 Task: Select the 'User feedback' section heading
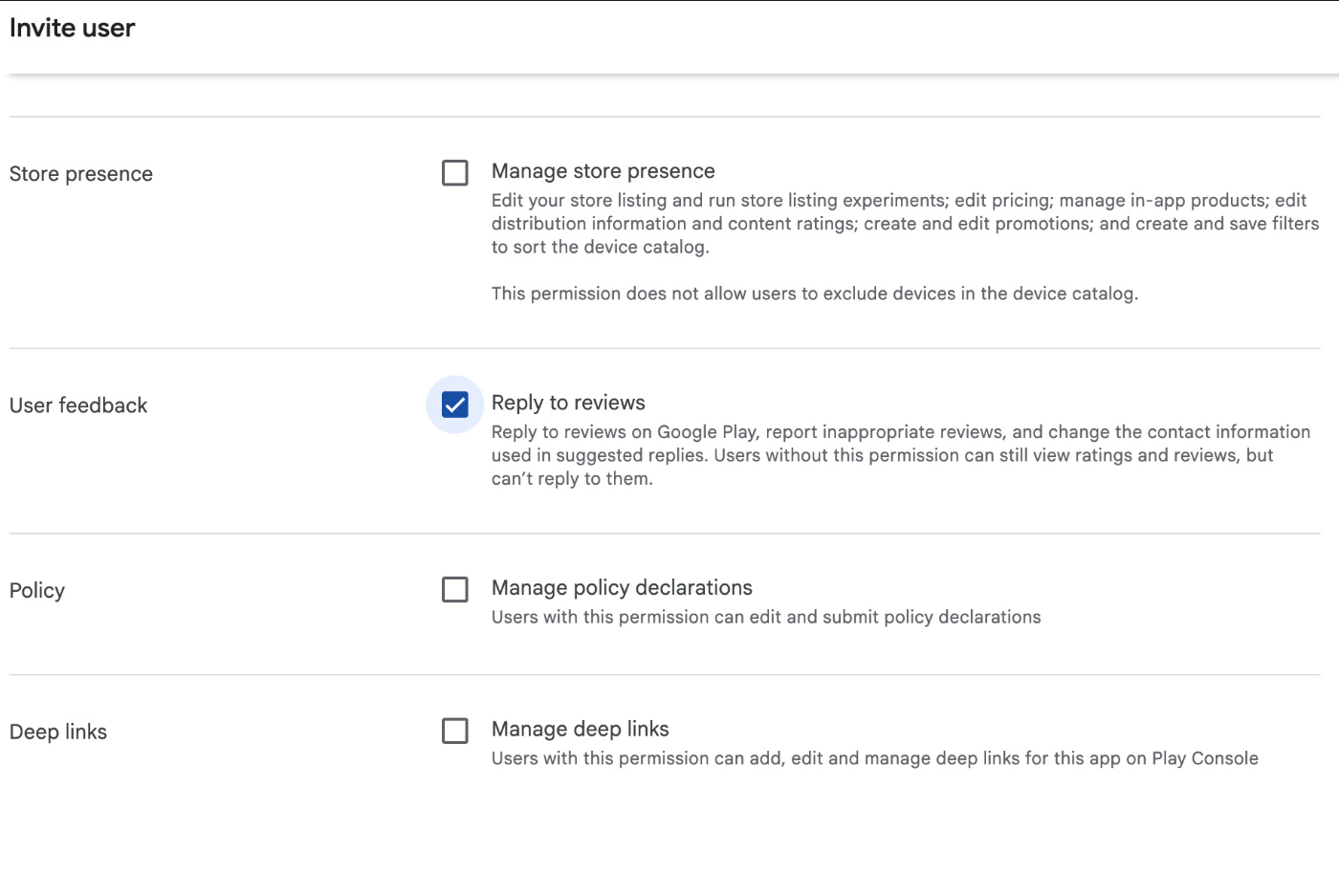point(78,405)
